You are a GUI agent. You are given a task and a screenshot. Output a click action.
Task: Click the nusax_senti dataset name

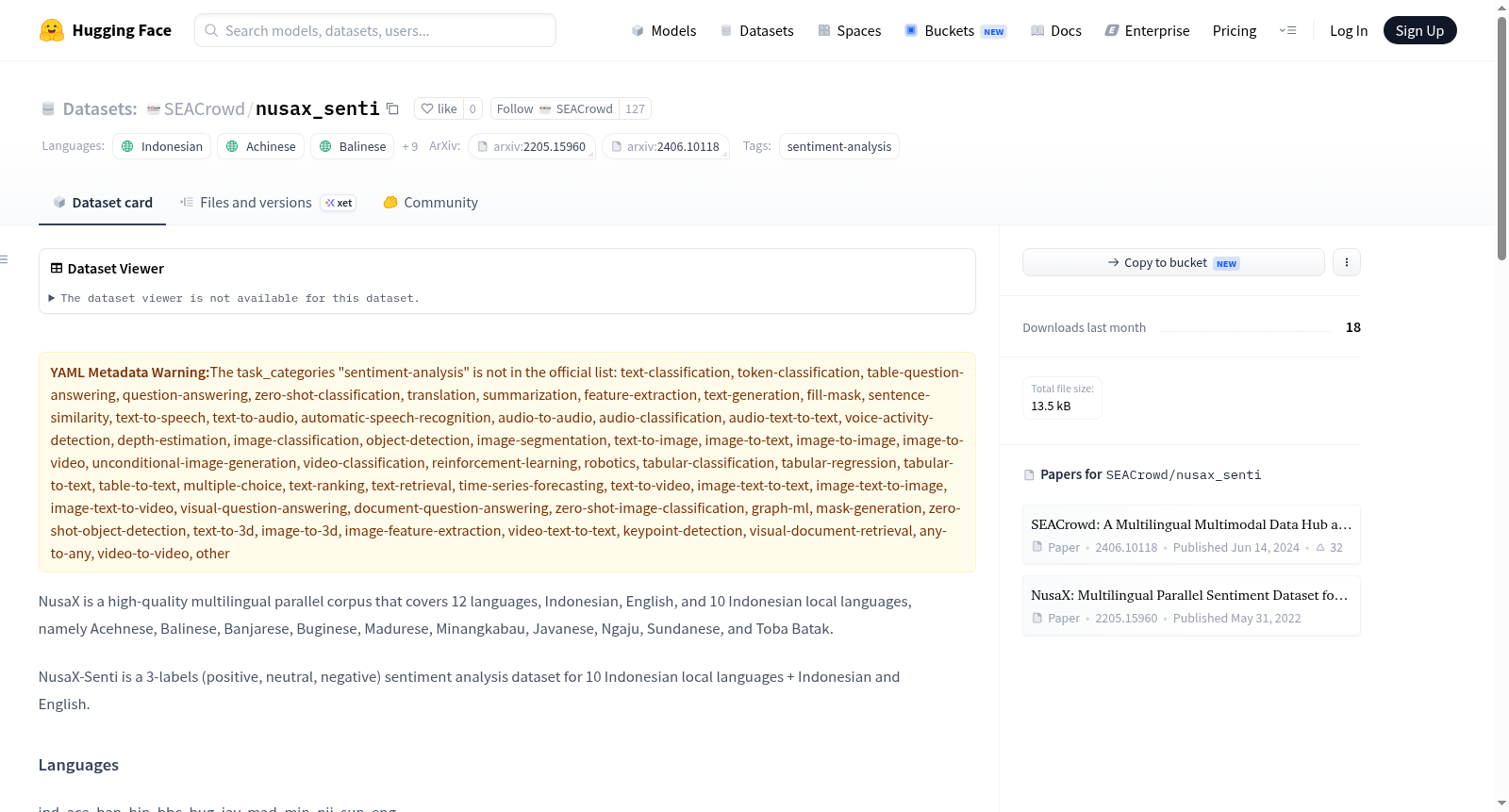click(318, 108)
